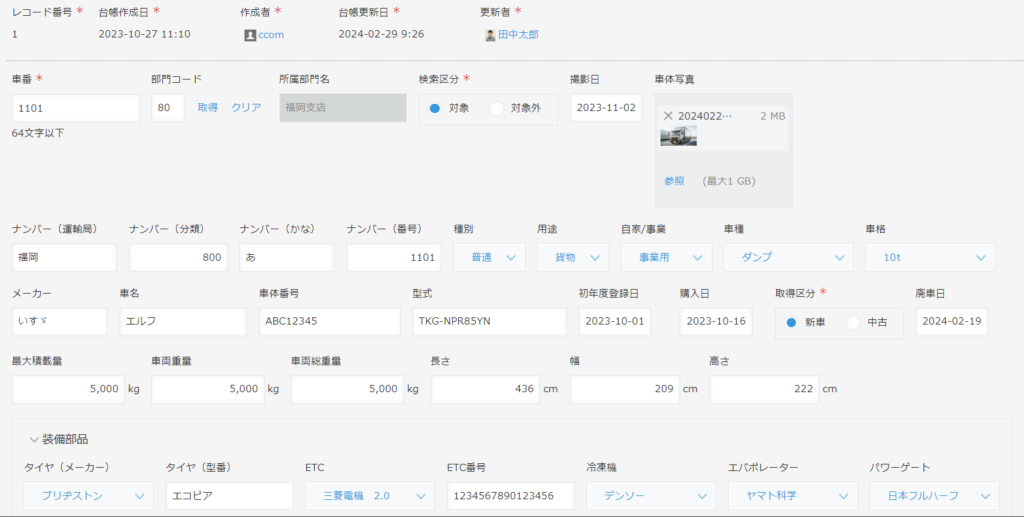Collapse the 装備部品 section

point(34,439)
